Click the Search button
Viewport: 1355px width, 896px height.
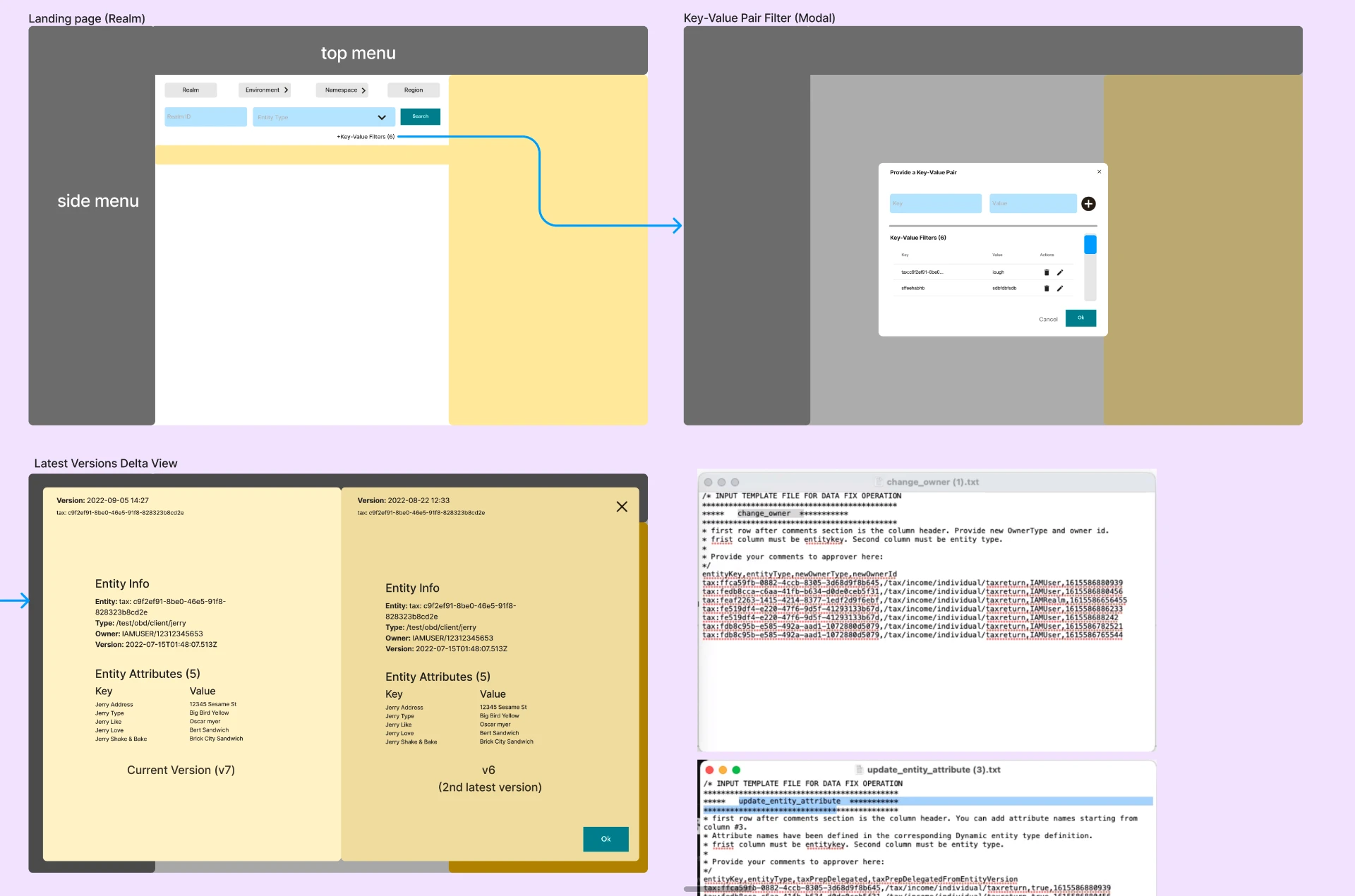click(421, 116)
